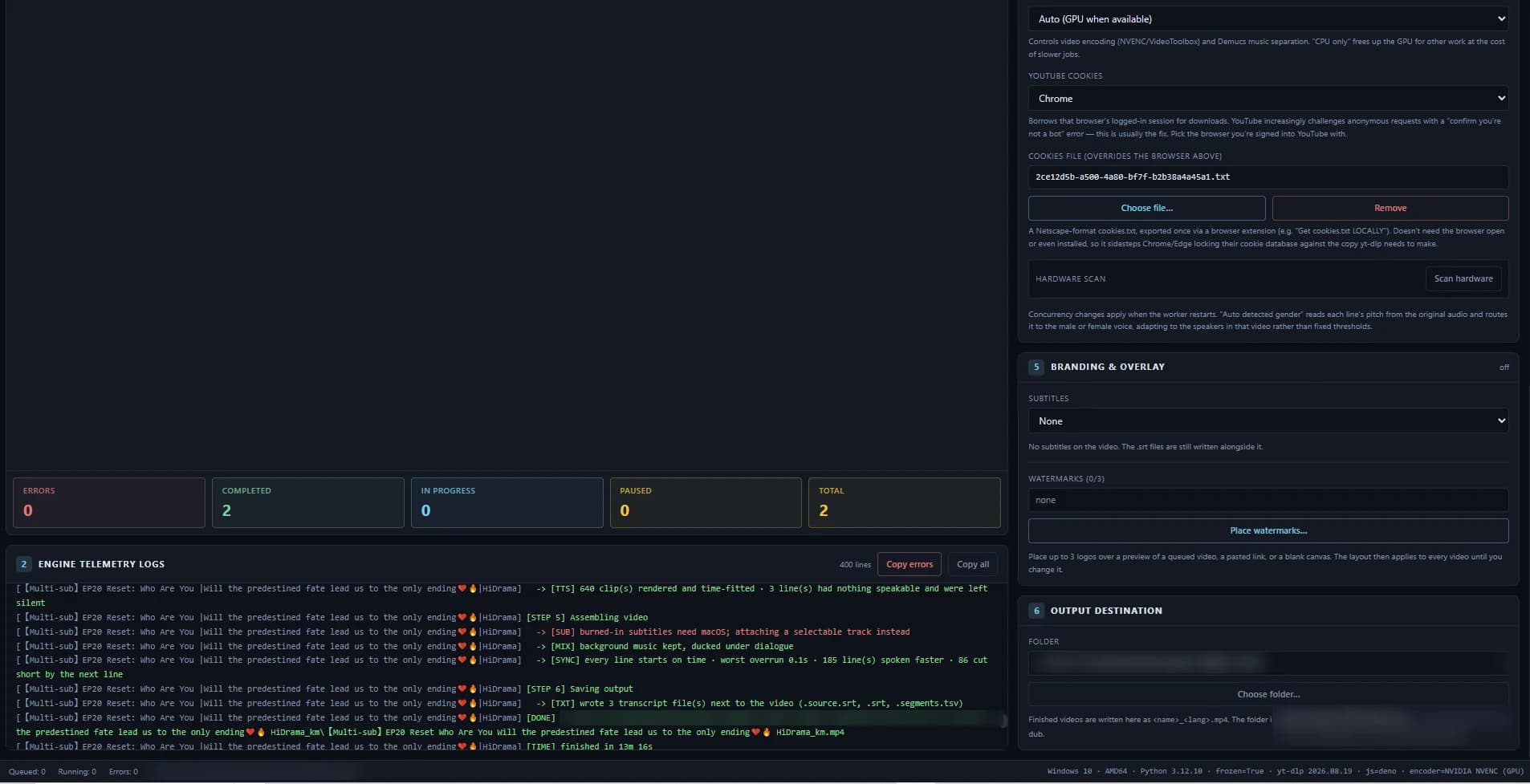Click the Choose file... button
The width and height of the screenshot is (1530, 784).
pos(1146,208)
